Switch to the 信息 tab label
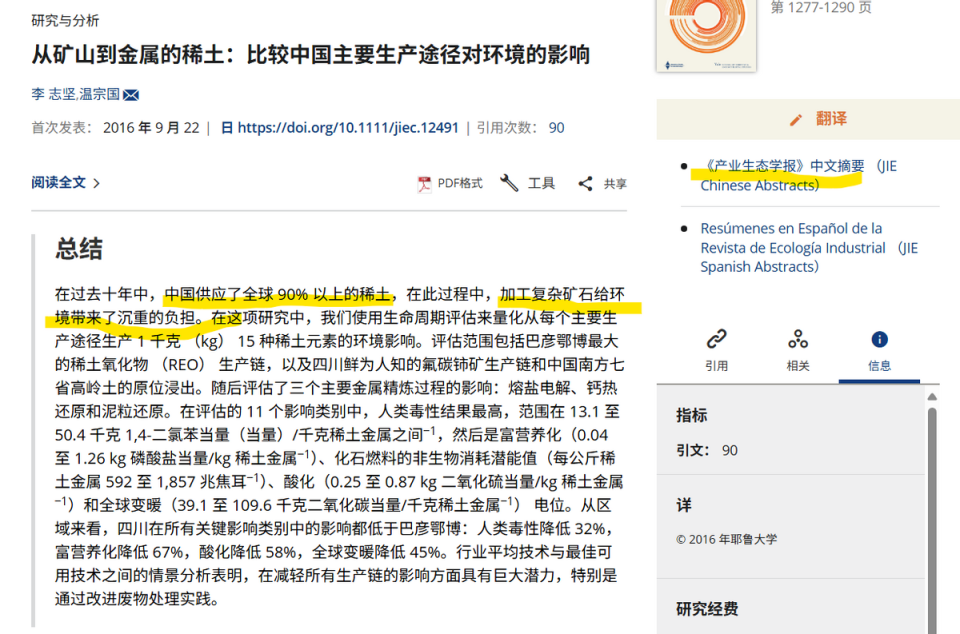Screen dimensions: 960x634 [x=879, y=366]
